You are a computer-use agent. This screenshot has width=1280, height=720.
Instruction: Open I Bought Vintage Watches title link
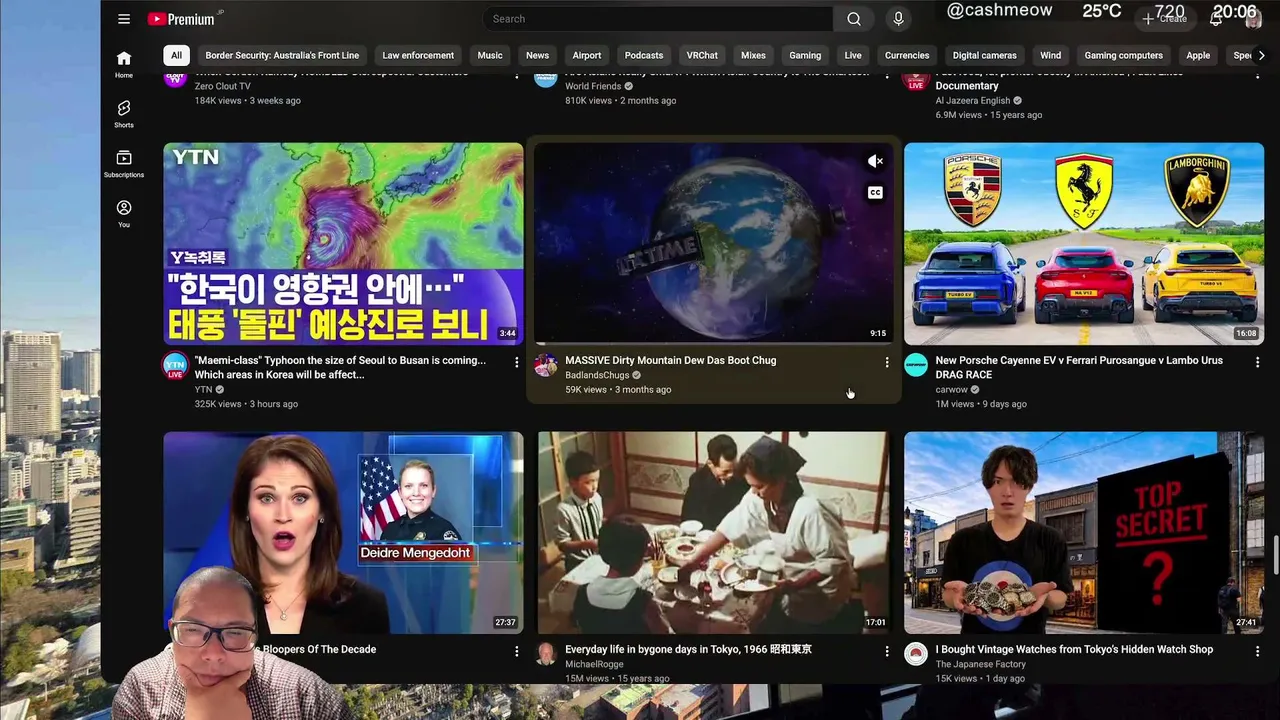(1074, 649)
